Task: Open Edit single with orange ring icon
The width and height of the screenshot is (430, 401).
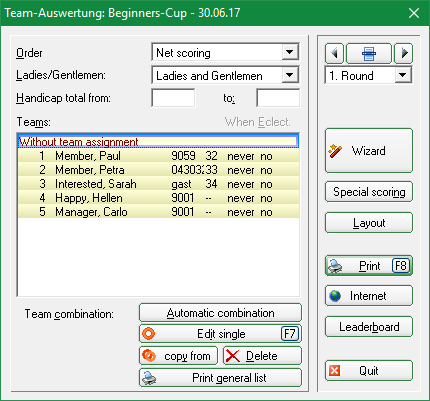Action: click(220, 334)
